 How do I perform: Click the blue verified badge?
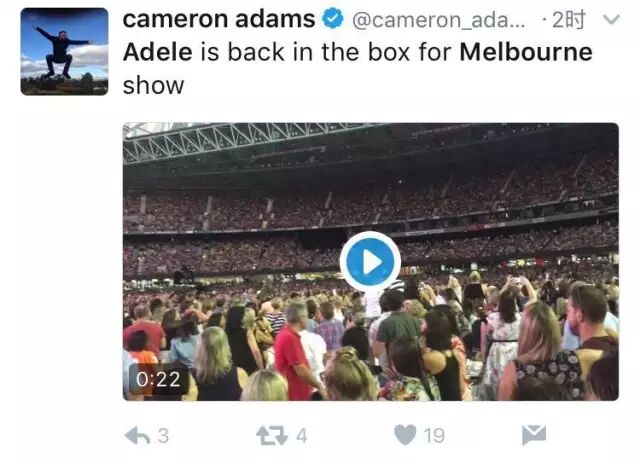coord(333,18)
